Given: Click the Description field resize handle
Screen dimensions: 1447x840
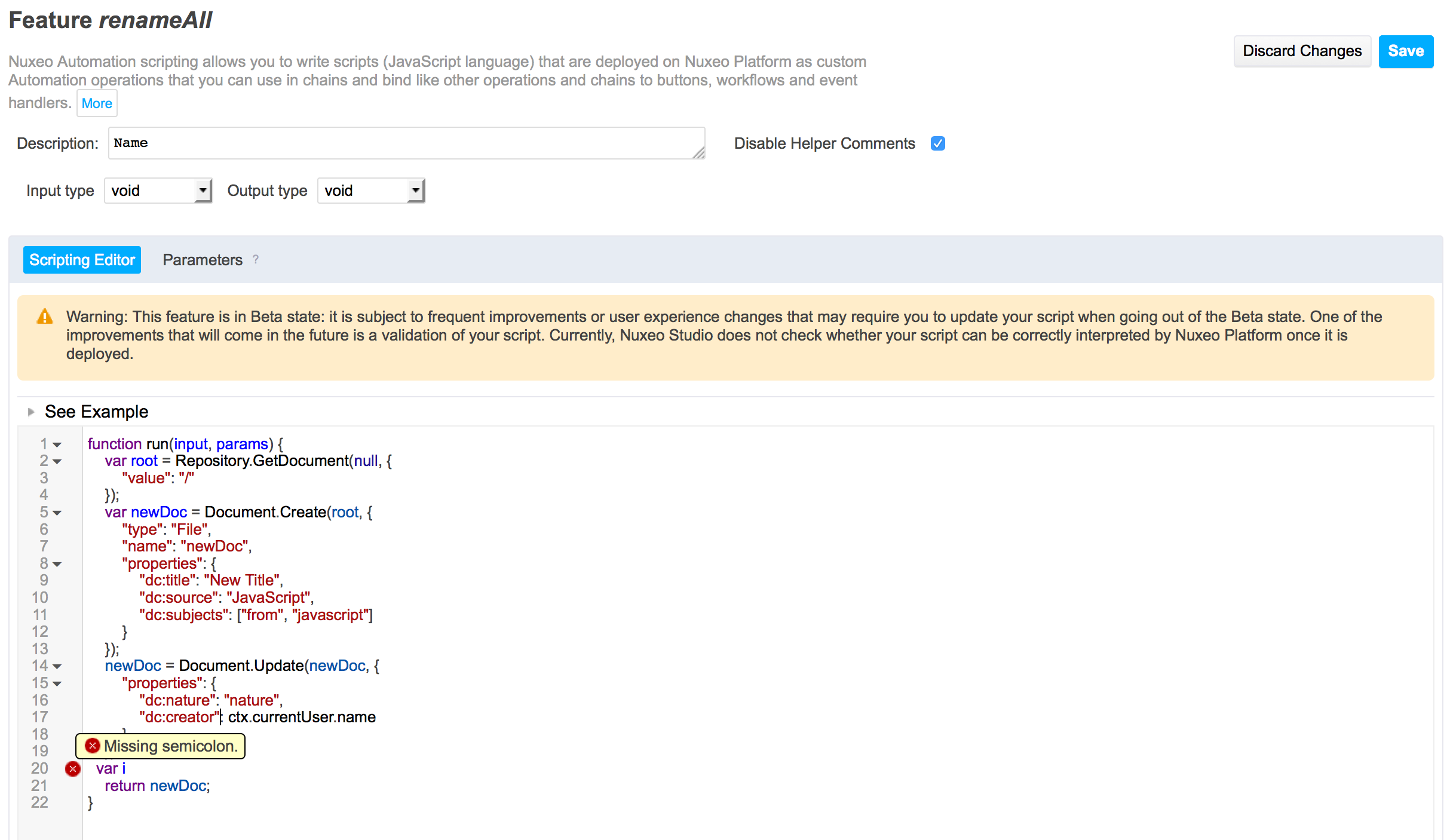Looking at the screenshot, I should tap(698, 153).
